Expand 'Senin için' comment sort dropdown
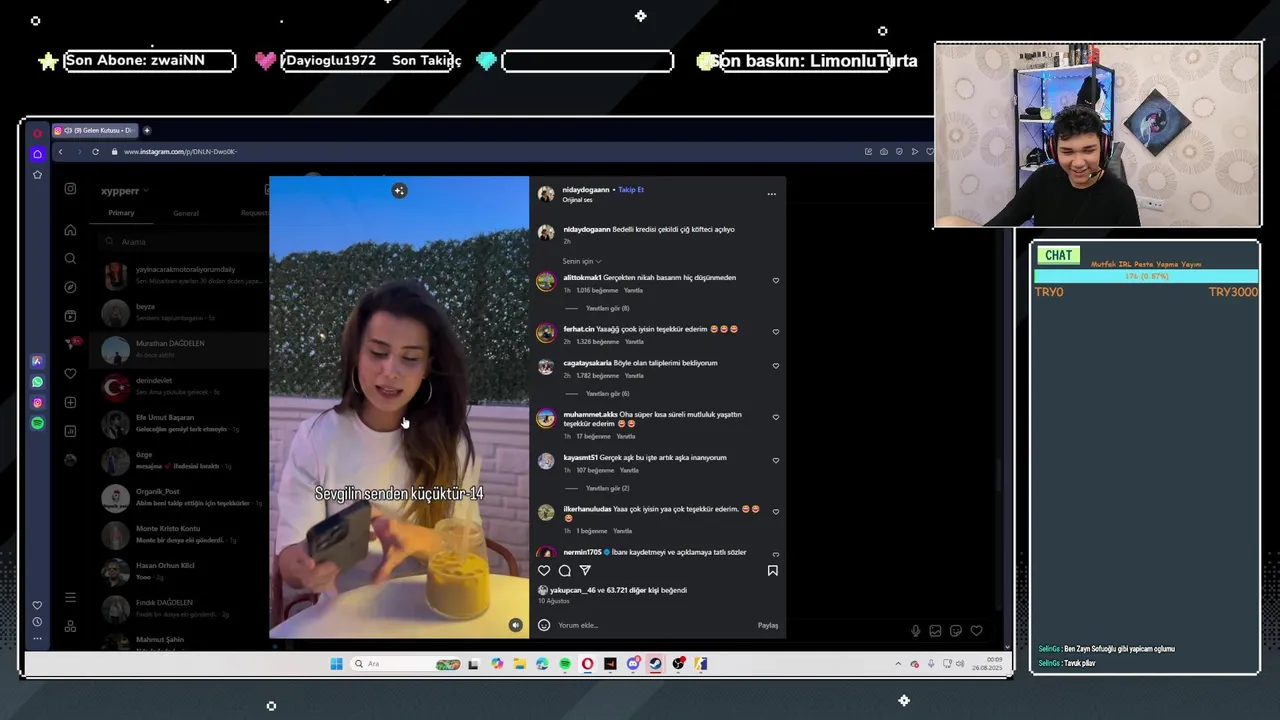 (582, 261)
